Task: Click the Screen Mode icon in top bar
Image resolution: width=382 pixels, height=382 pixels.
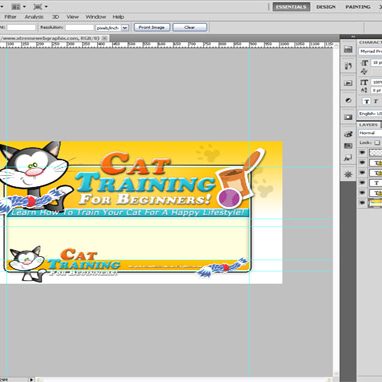Action: point(41,6)
